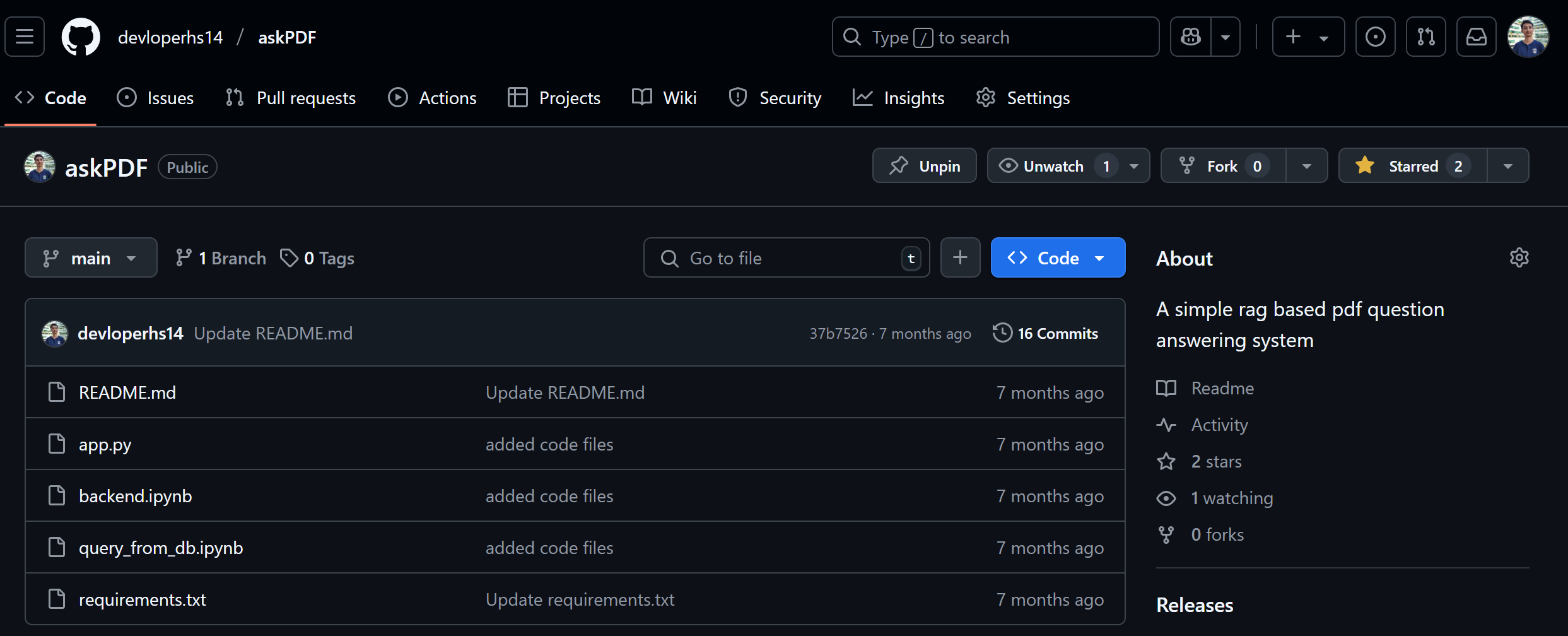The height and width of the screenshot is (636, 1568).
Task: Click file icon beside README.md
Action: point(57,392)
